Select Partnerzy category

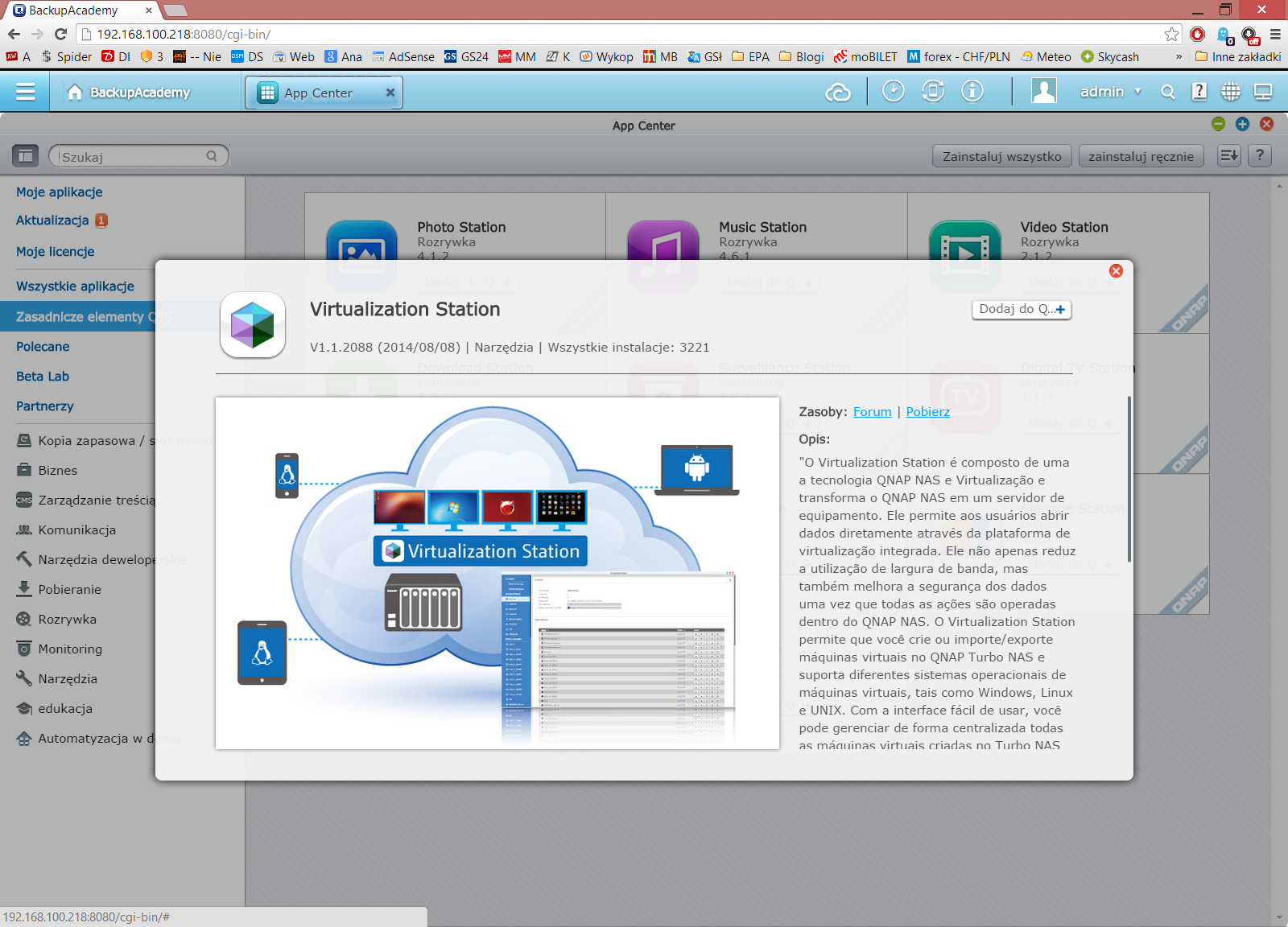pyautogui.click(x=45, y=406)
